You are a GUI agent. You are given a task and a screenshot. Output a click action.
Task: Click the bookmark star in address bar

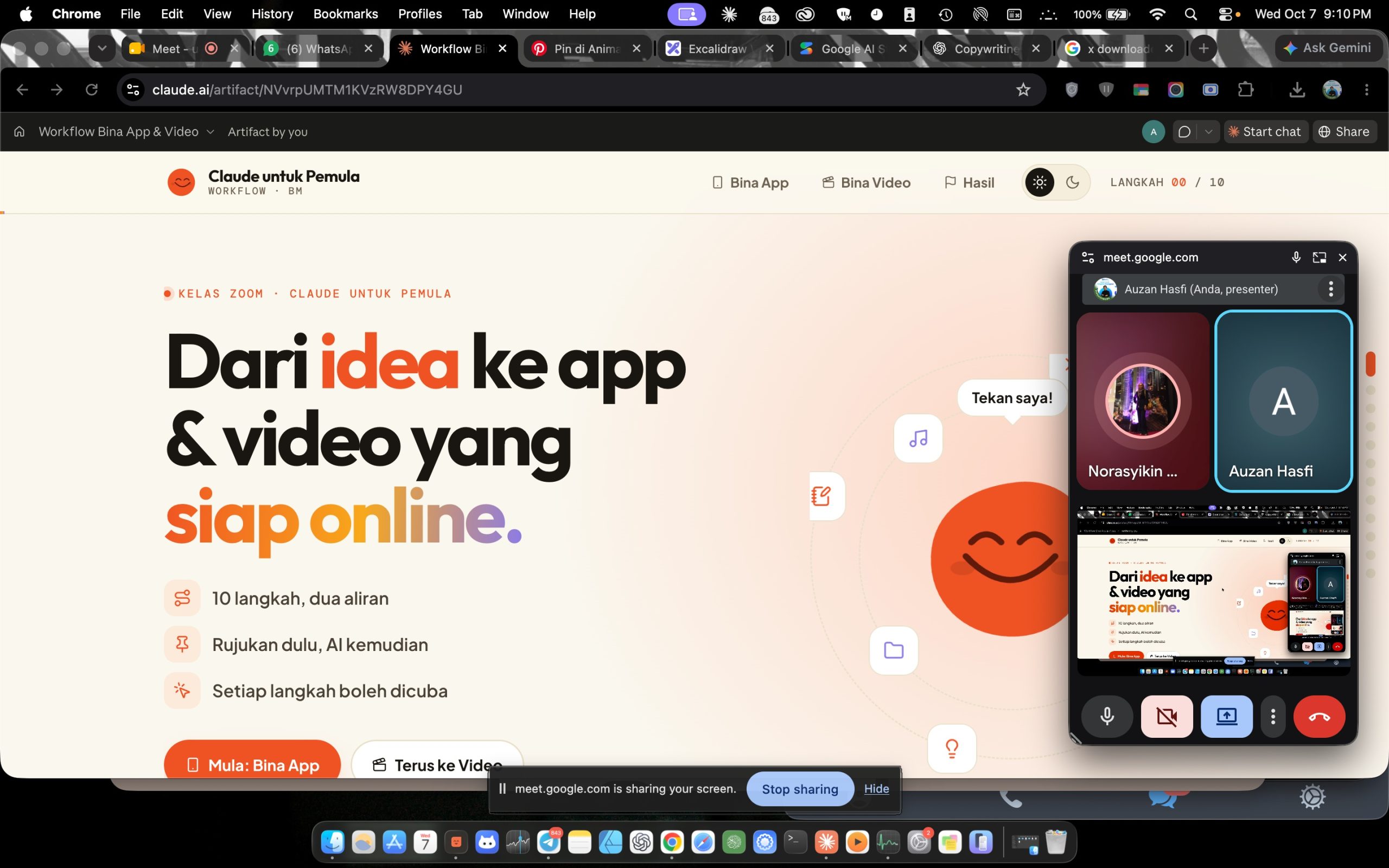coord(1023,90)
